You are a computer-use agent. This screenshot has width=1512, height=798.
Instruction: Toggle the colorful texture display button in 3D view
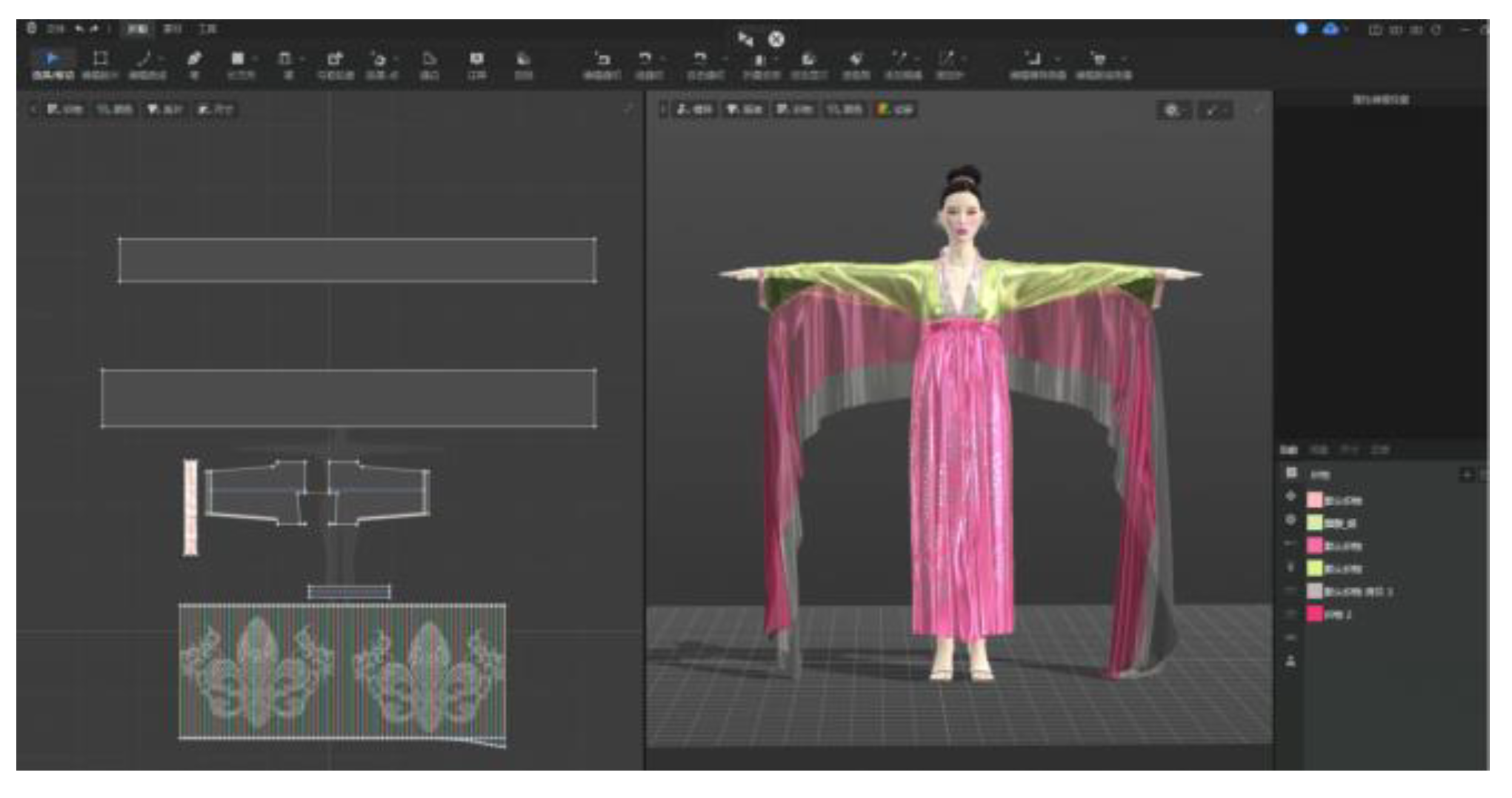(895, 110)
